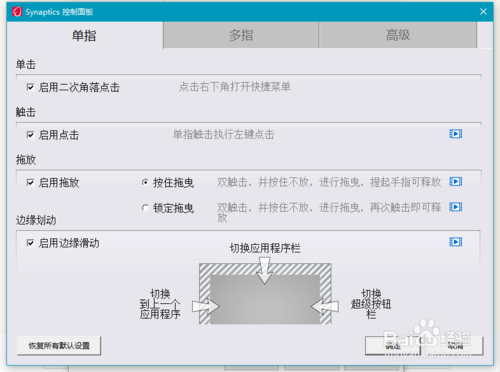Click the 单击 section heading
This screenshot has width=500, height=372.
click(x=26, y=64)
